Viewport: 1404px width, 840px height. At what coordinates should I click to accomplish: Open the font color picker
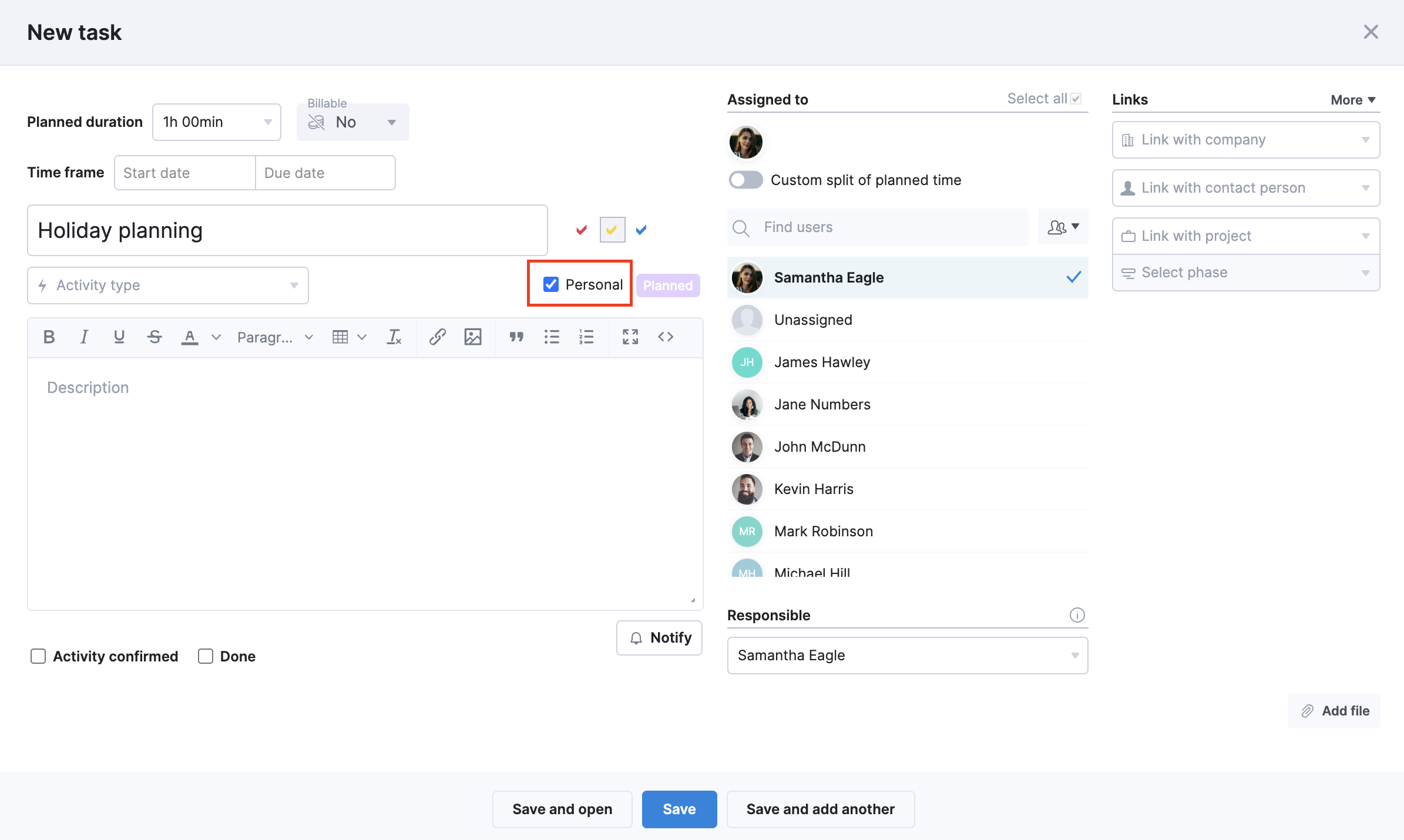click(x=189, y=337)
